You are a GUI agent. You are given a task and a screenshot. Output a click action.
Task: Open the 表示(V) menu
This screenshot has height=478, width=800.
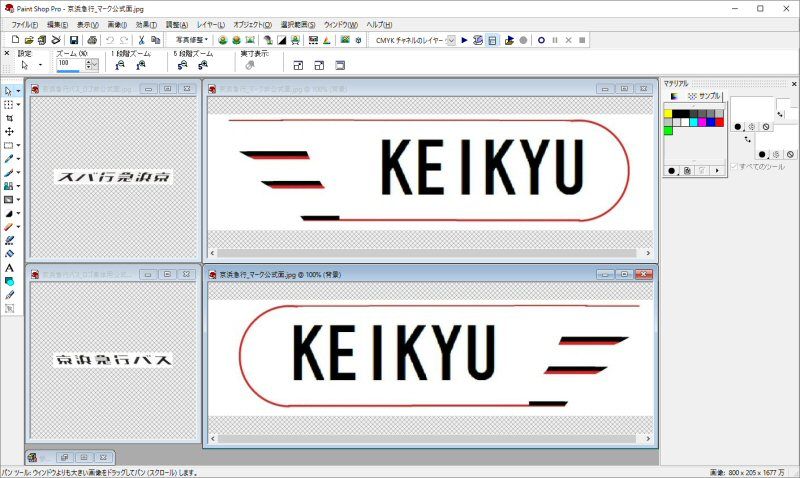pyautogui.click(x=87, y=24)
